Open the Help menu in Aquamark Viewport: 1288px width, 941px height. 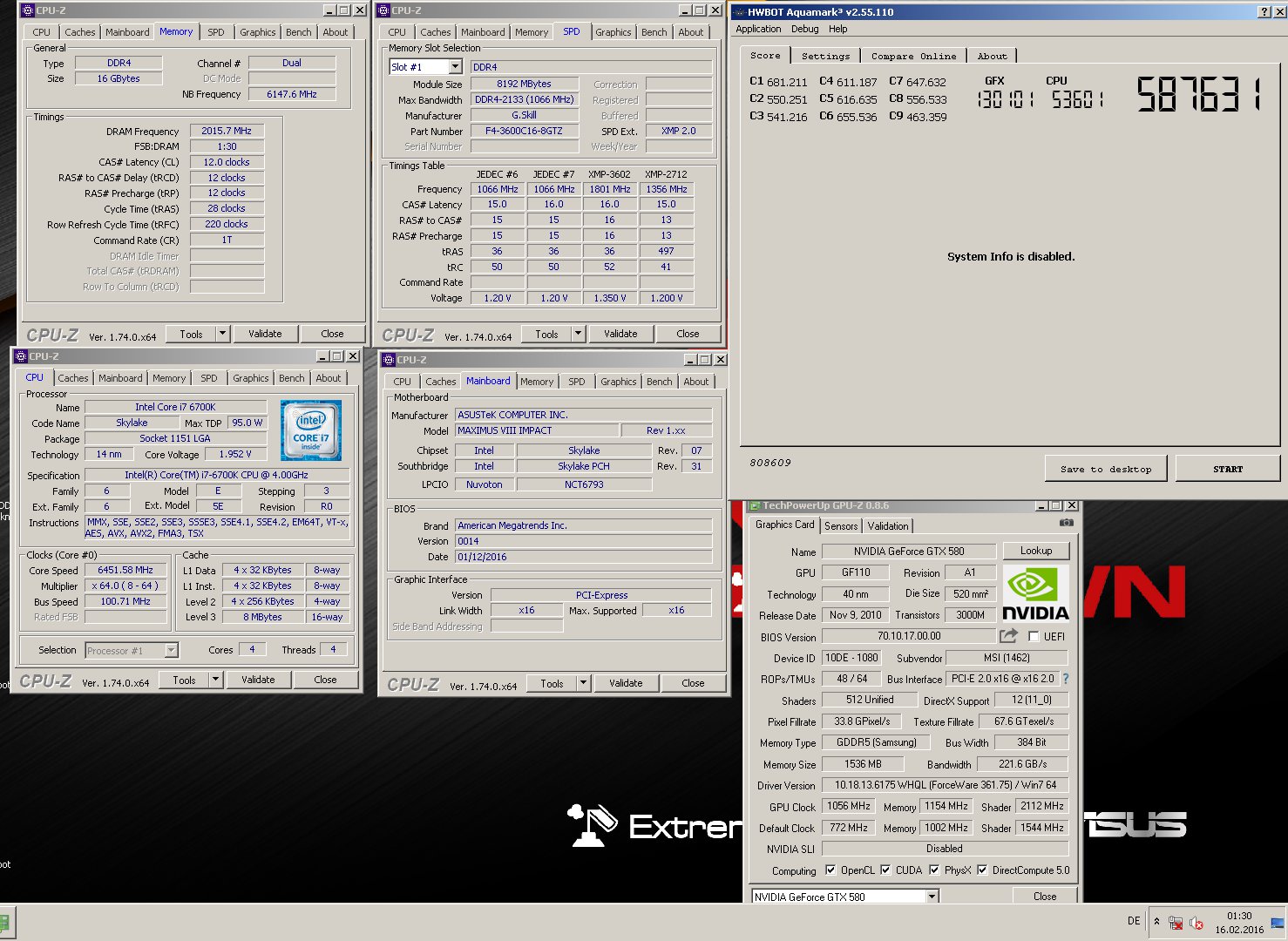(x=837, y=29)
